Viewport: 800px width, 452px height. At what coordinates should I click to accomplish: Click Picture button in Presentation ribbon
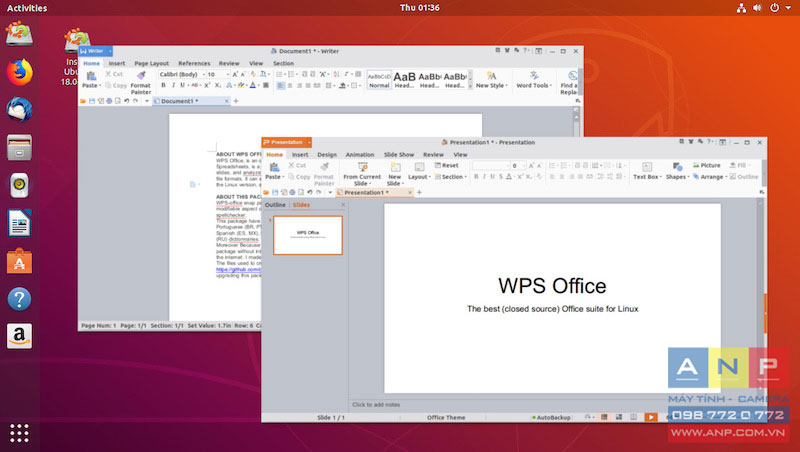(x=707, y=165)
